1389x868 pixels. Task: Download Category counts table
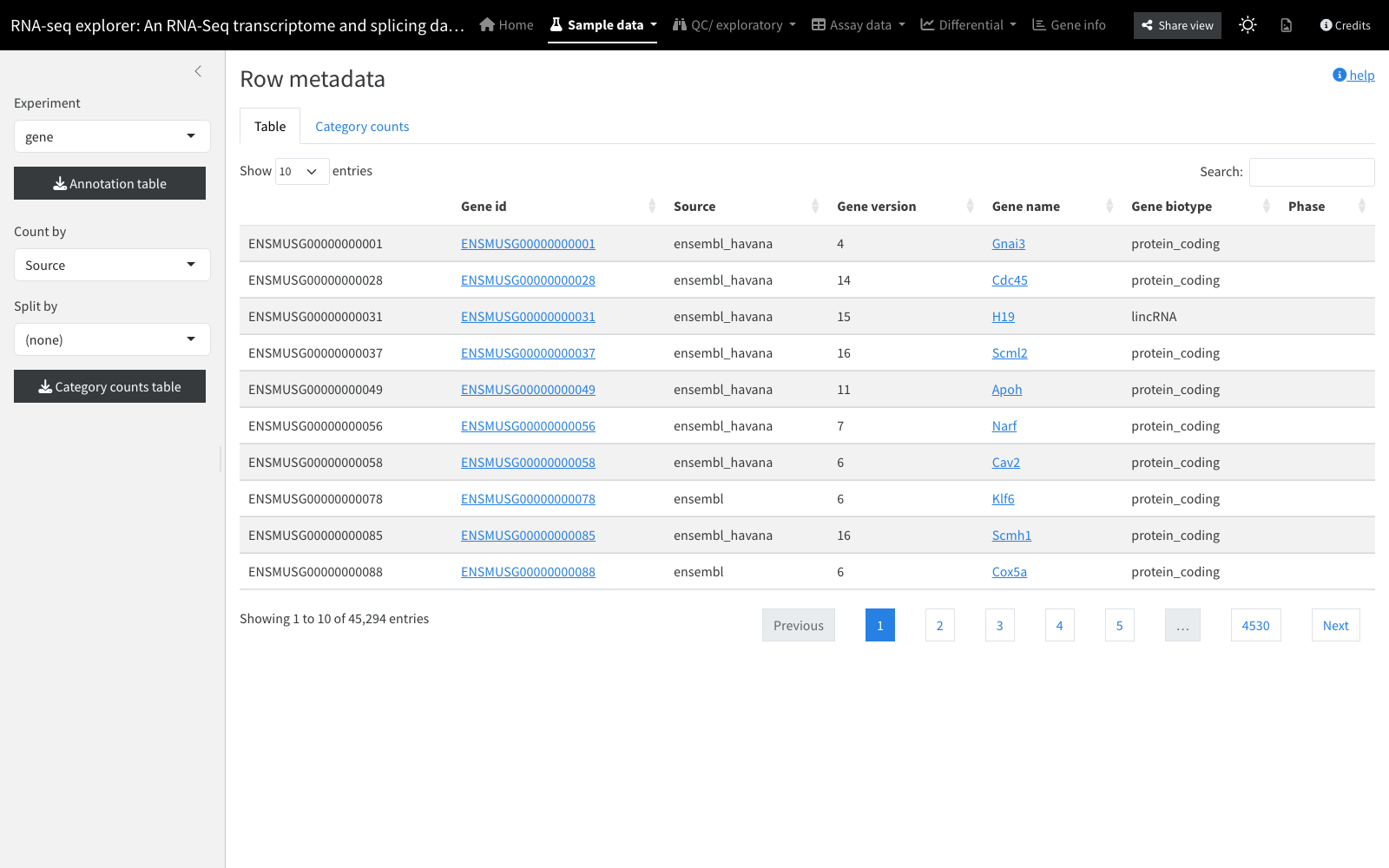[x=109, y=386]
